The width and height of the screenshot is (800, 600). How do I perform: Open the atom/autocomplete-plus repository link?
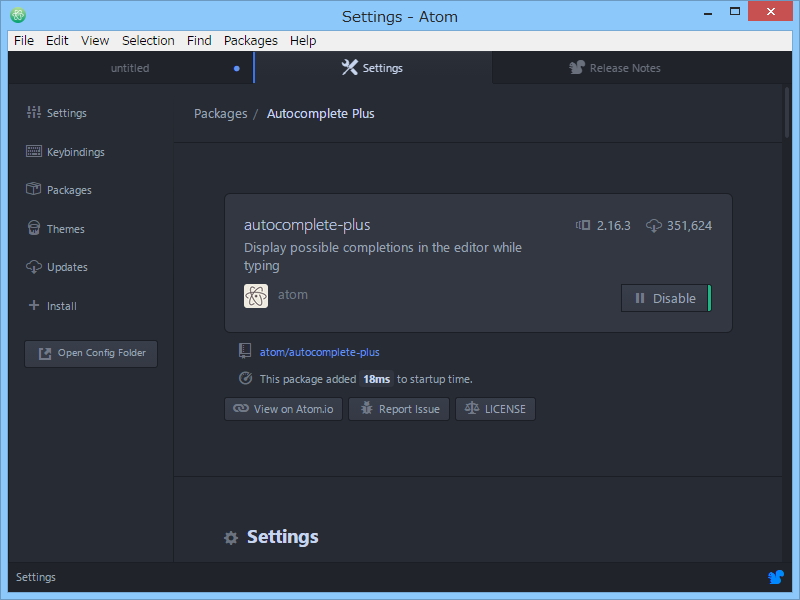click(319, 352)
